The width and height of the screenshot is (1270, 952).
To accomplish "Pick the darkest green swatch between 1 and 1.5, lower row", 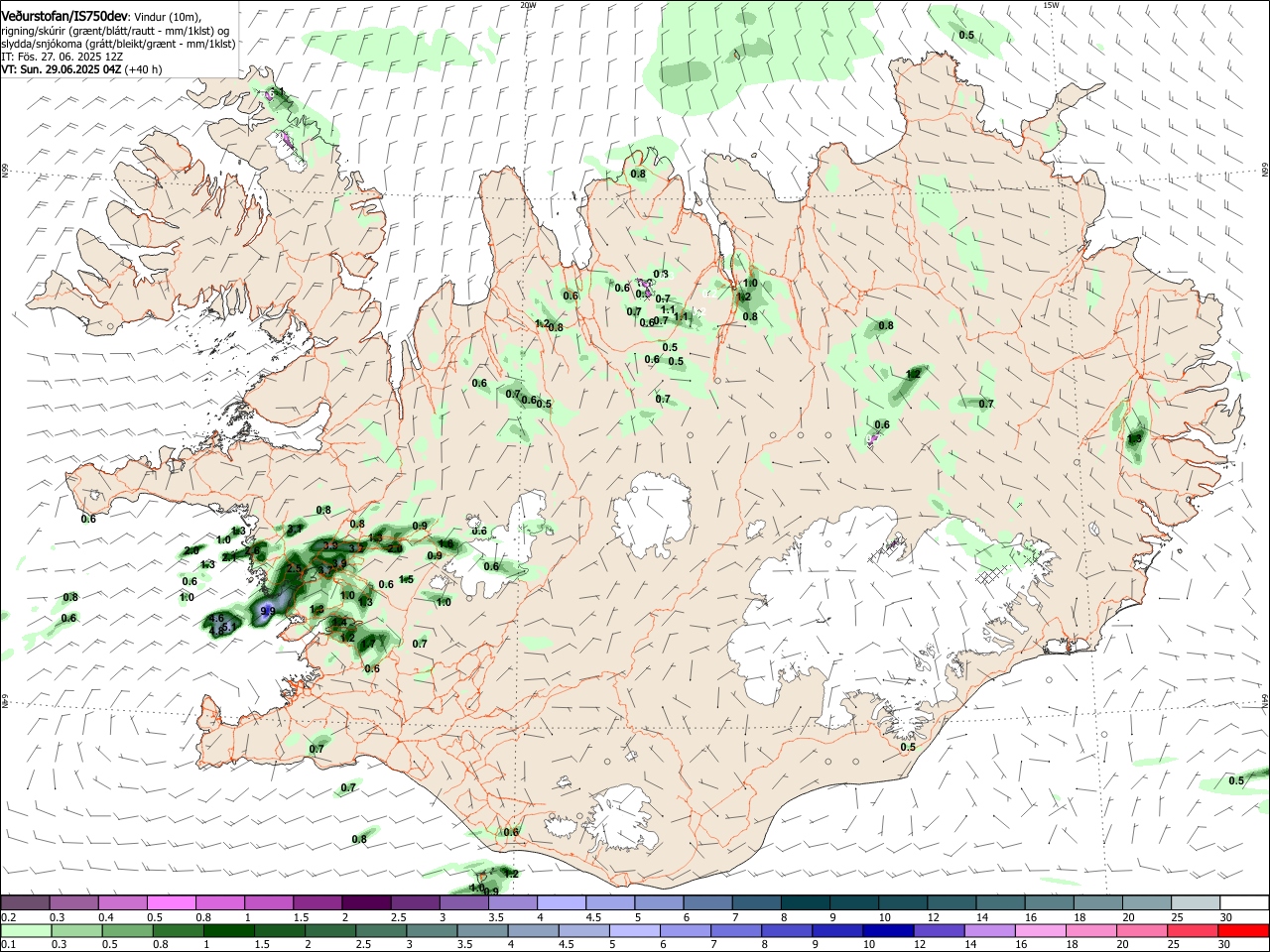I will [229, 931].
